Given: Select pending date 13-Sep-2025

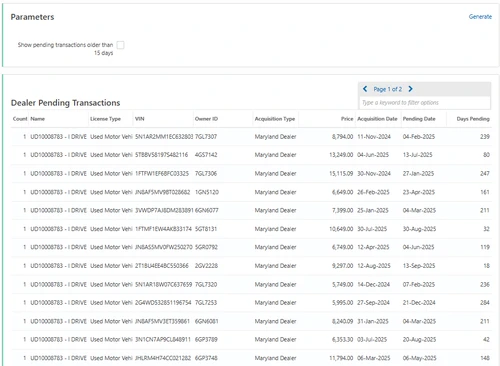Looking at the screenshot, I should coord(419,266).
